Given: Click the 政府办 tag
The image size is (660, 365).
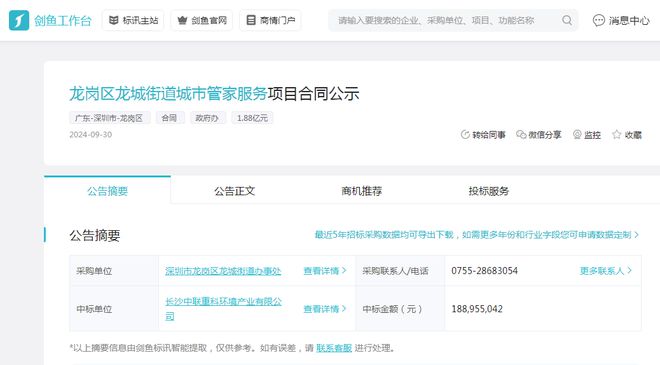Looking at the screenshot, I should tap(207, 118).
